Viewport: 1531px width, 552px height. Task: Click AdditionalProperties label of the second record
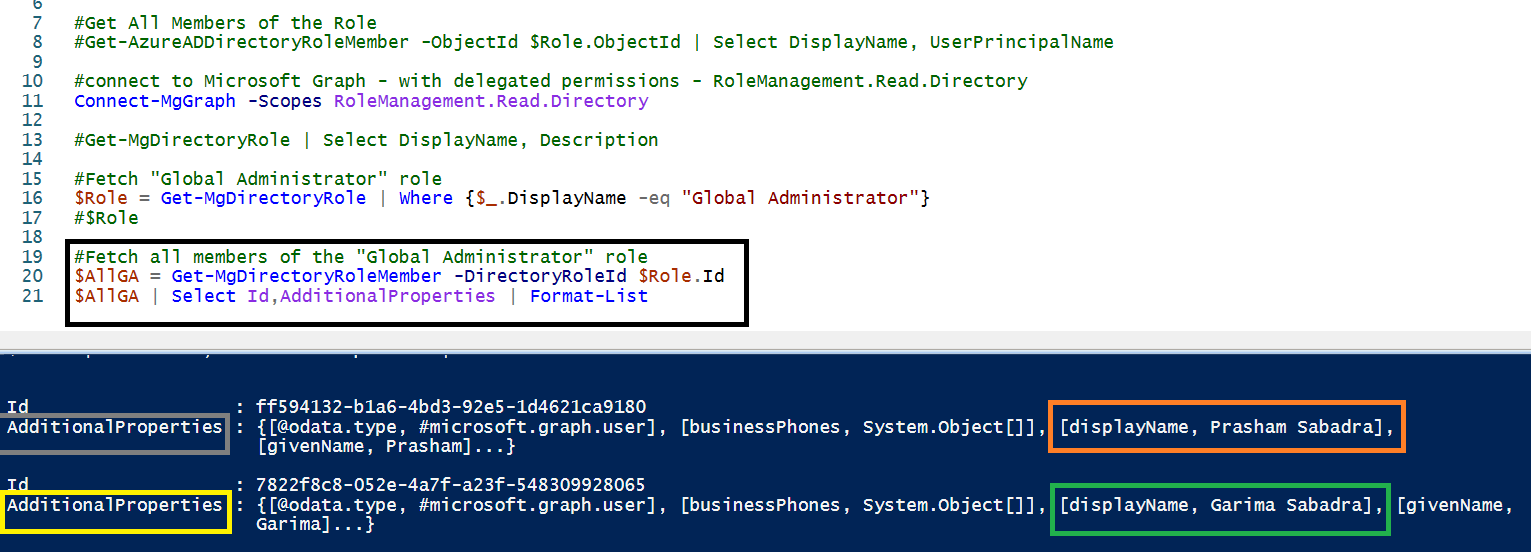click(x=114, y=505)
